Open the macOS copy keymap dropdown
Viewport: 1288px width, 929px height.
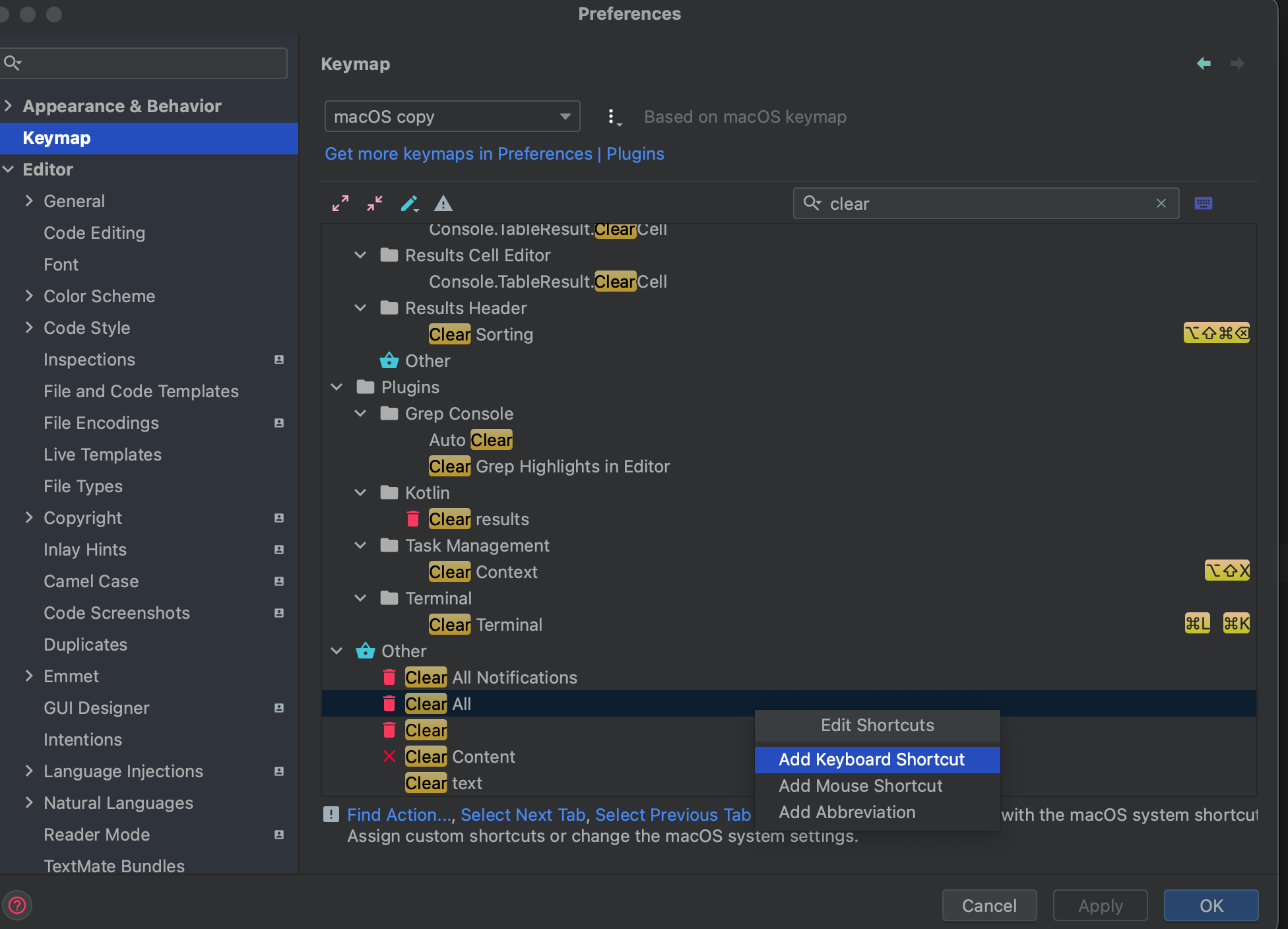[452, 117]
